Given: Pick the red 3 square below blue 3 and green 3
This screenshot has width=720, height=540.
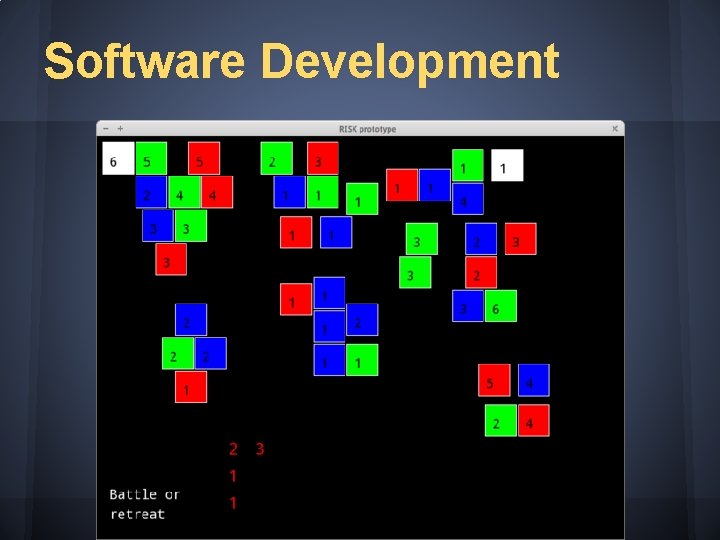Looking at the screenshot, I should (171, 259).
